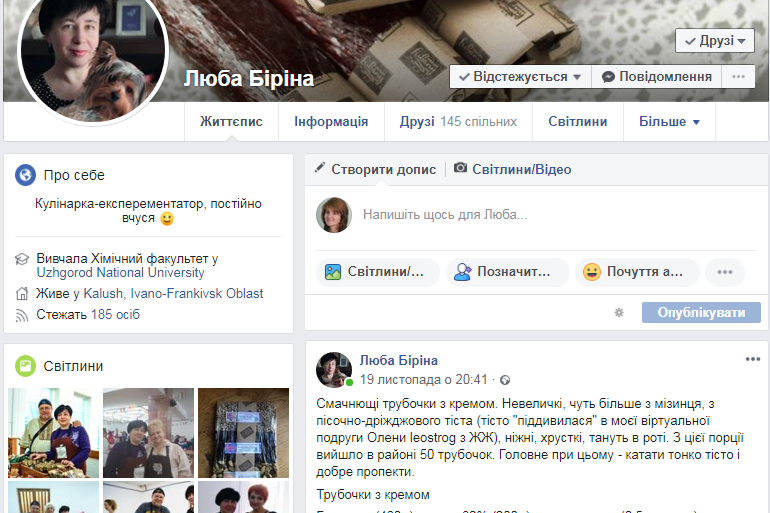
Task: Click the Люба Біріна profile name on cover
Action: 248,79
